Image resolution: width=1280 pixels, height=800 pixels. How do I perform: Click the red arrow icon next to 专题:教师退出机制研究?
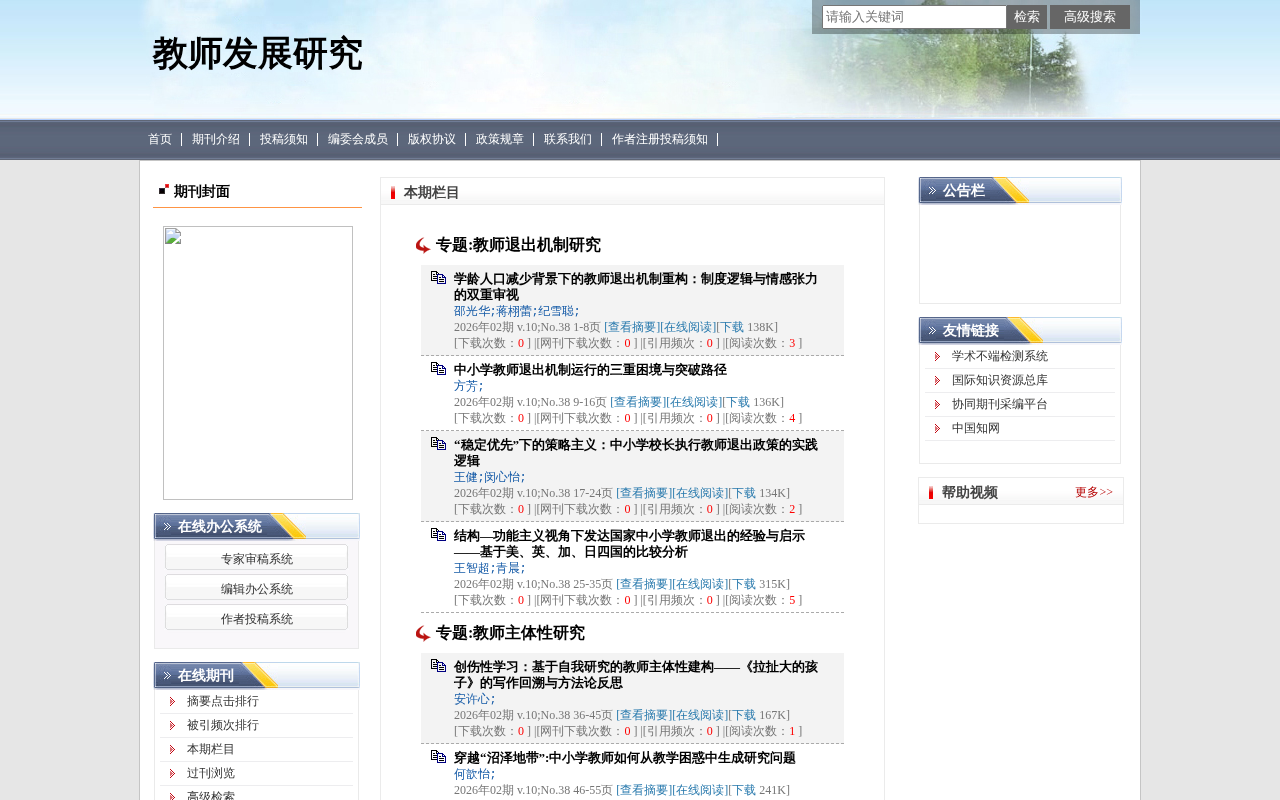423,245
